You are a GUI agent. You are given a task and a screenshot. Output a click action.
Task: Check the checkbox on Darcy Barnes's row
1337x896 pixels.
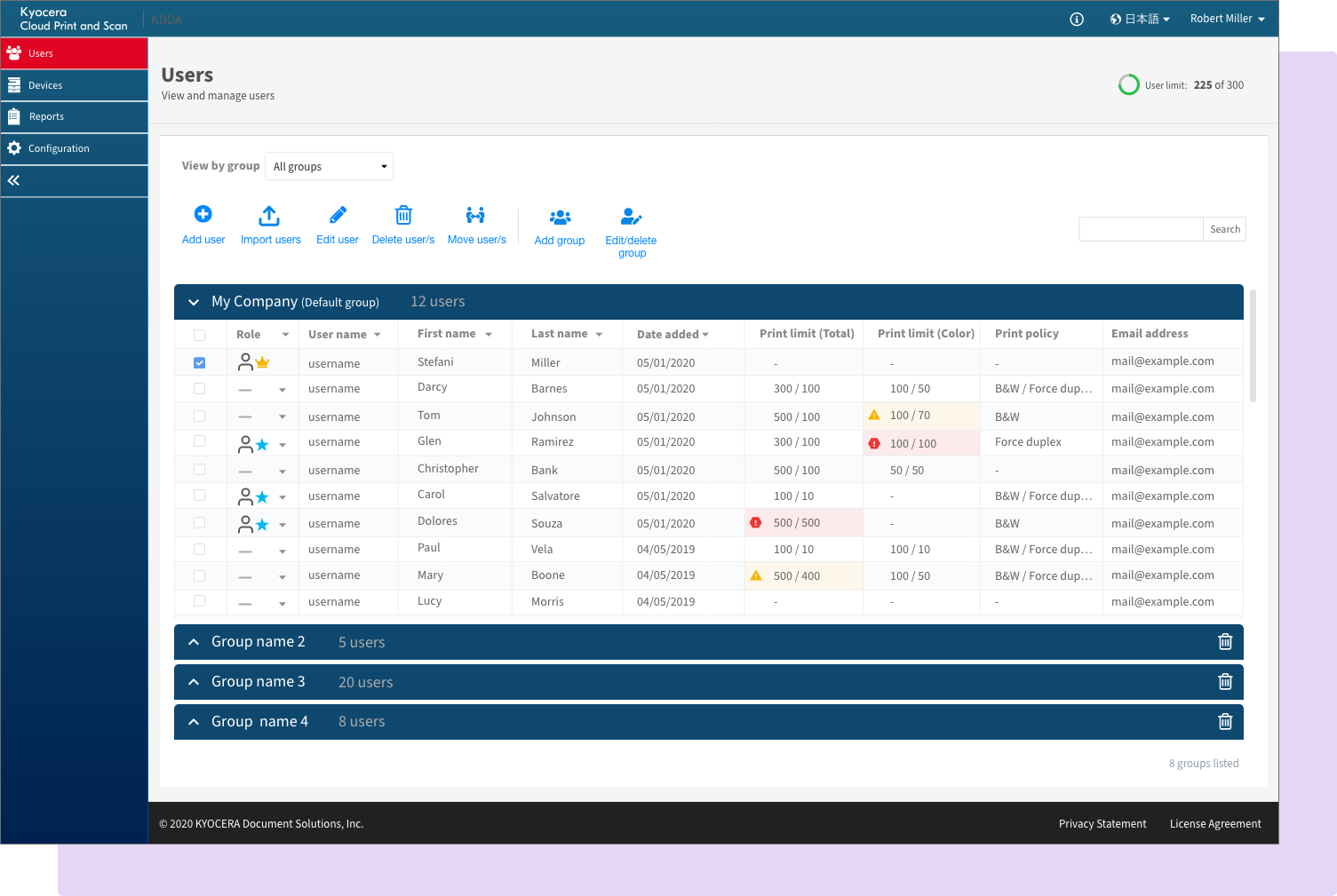pyautogui.click(x=199, y=388)
